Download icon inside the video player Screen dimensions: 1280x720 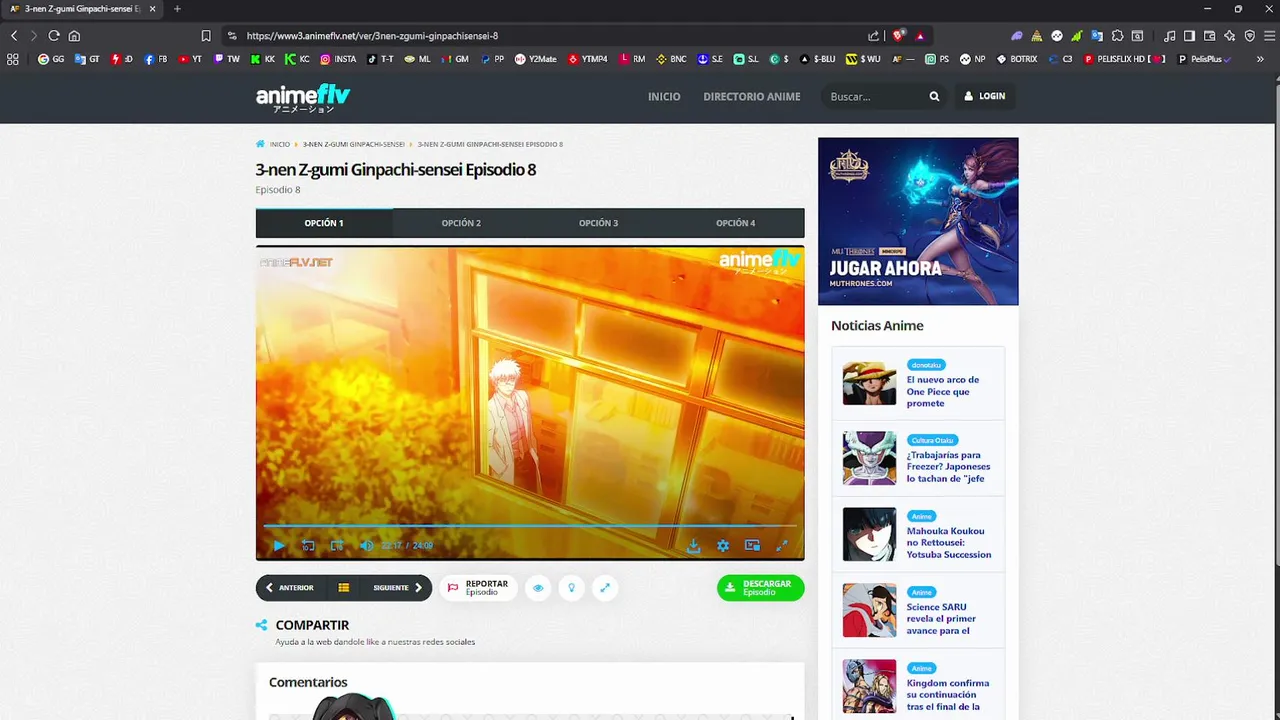pyautogui.click(x=693, y=546)
